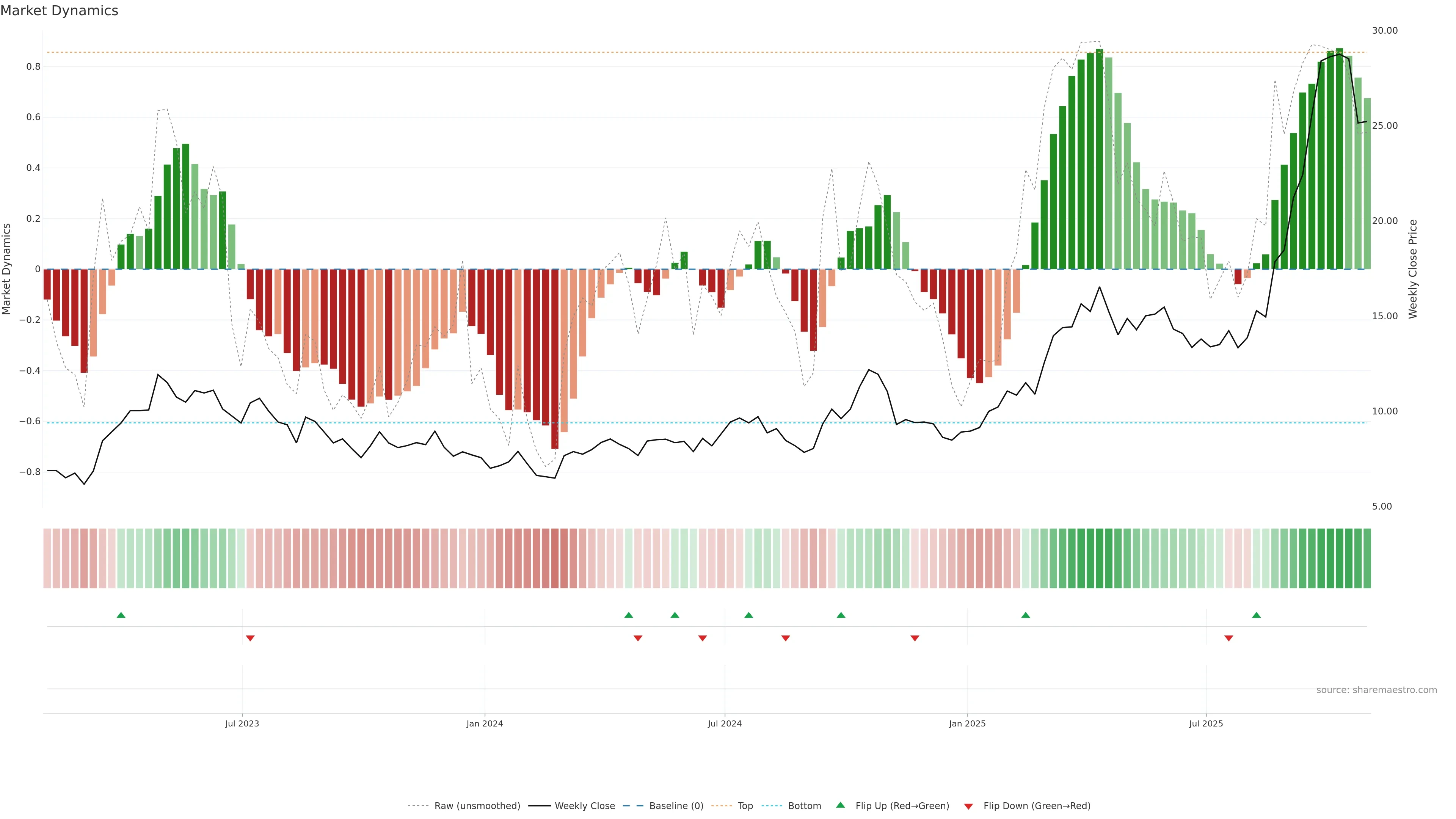
Task: Click the source: sharemaestro.com text
Action: [x=1376, y=690]
